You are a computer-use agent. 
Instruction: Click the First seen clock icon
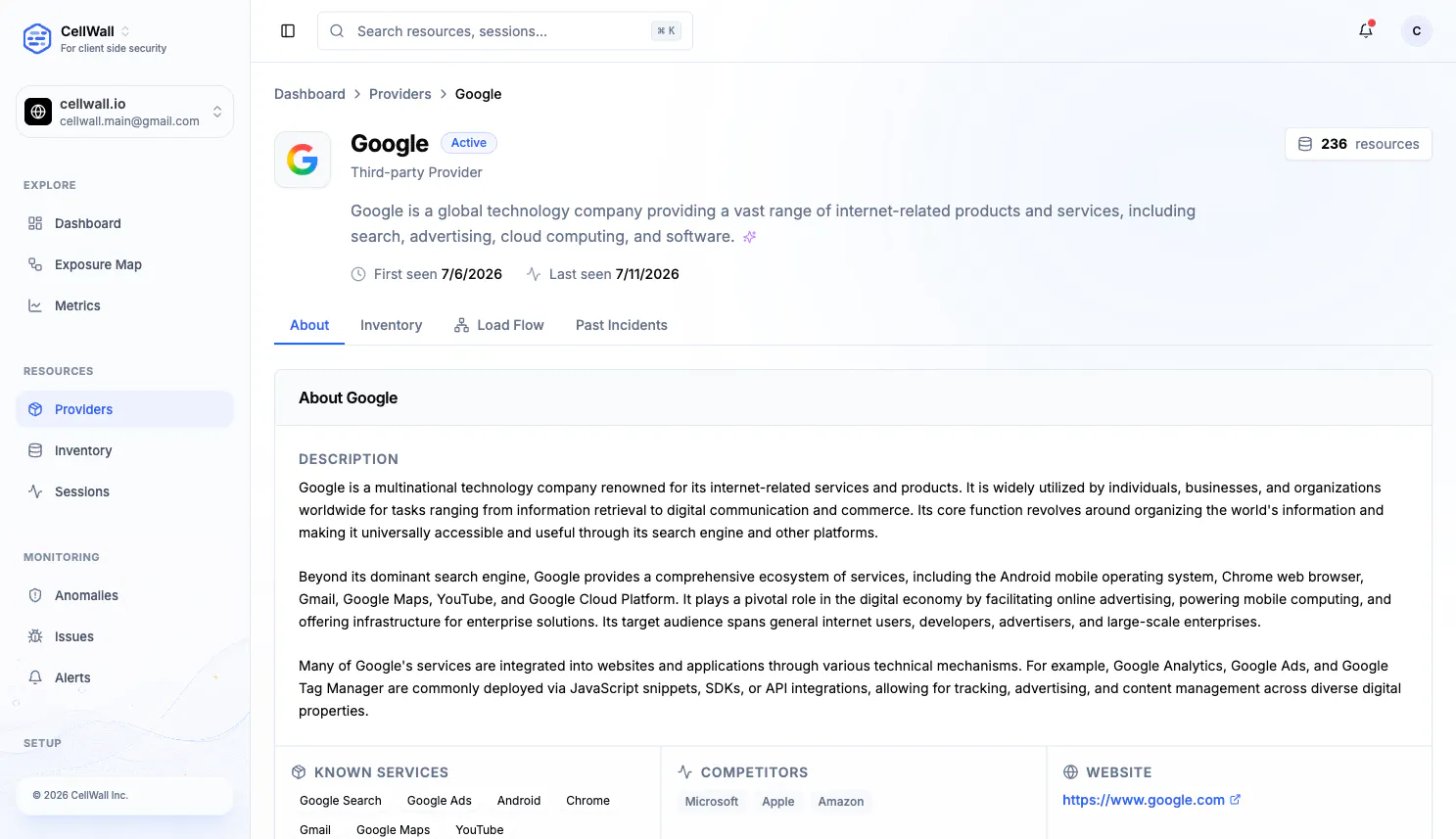point(358,274)
